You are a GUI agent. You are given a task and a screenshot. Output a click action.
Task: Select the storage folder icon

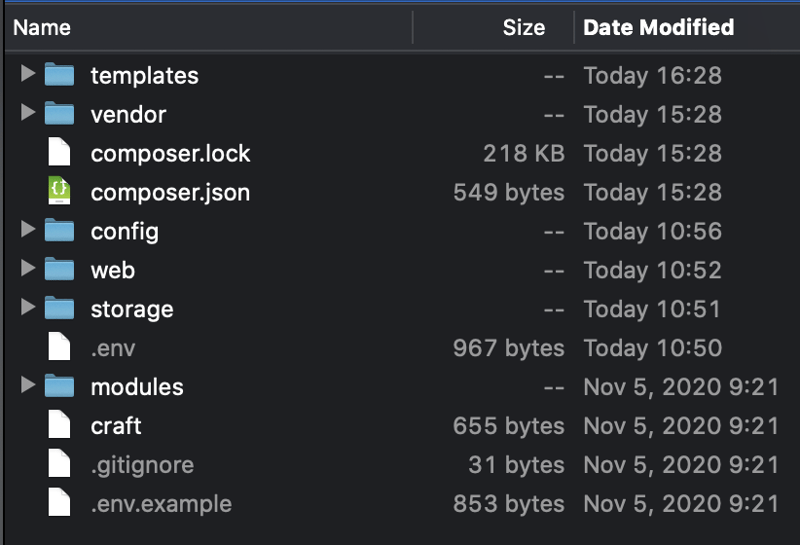tap(60, 309)
